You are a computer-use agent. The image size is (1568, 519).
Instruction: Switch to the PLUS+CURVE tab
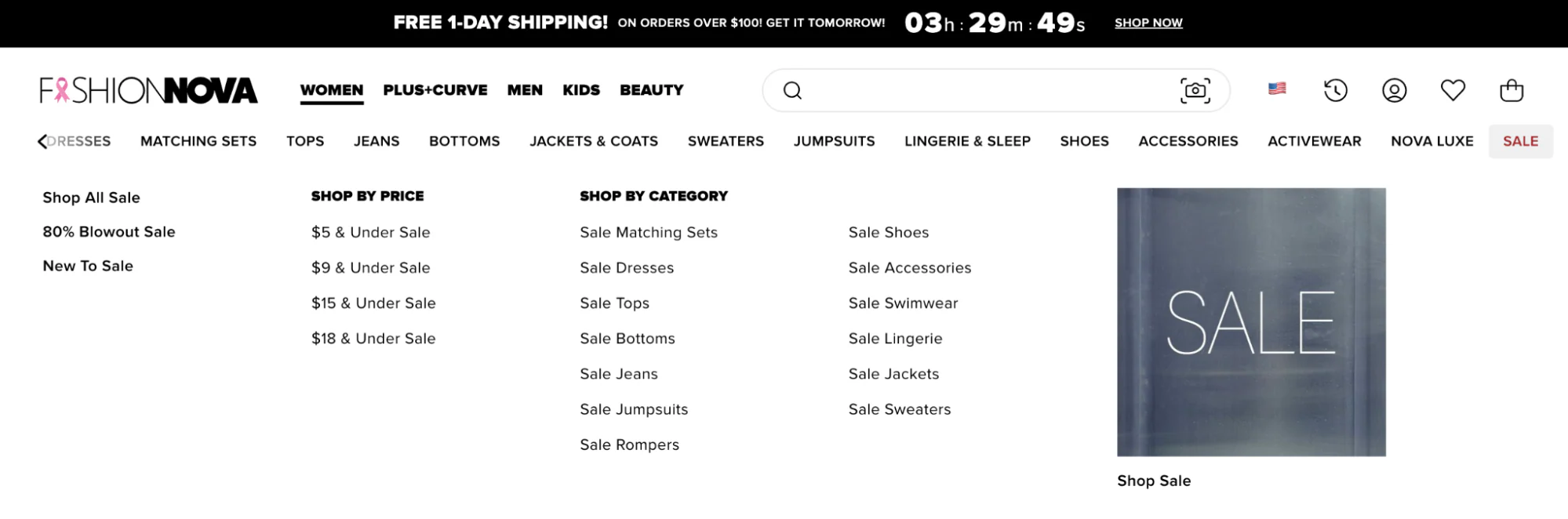(434, 89)
